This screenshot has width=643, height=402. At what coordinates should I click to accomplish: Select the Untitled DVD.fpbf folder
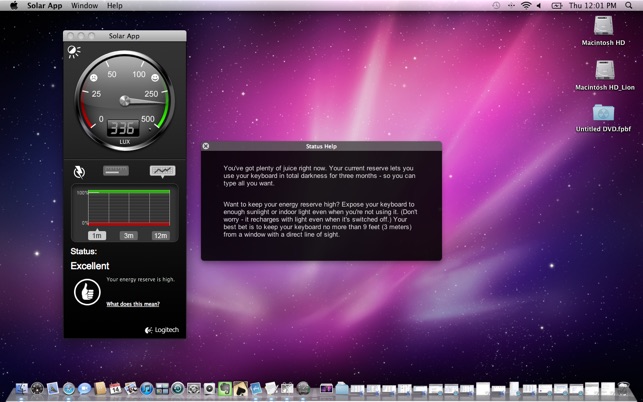tap(603, 114)
